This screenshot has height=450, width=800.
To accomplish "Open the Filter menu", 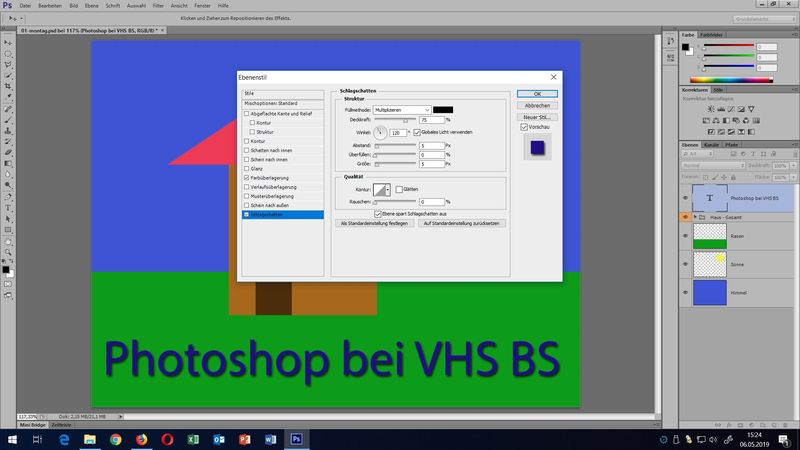I will coord(158,6).
